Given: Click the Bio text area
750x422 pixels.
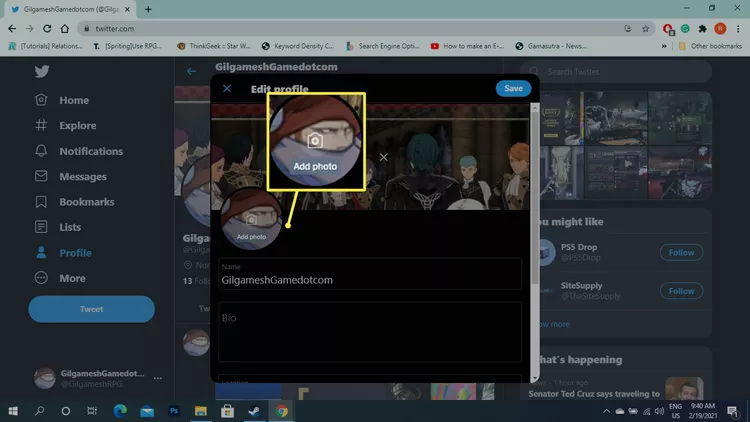Looking at the screenshot, I should (x=370, y=332).
